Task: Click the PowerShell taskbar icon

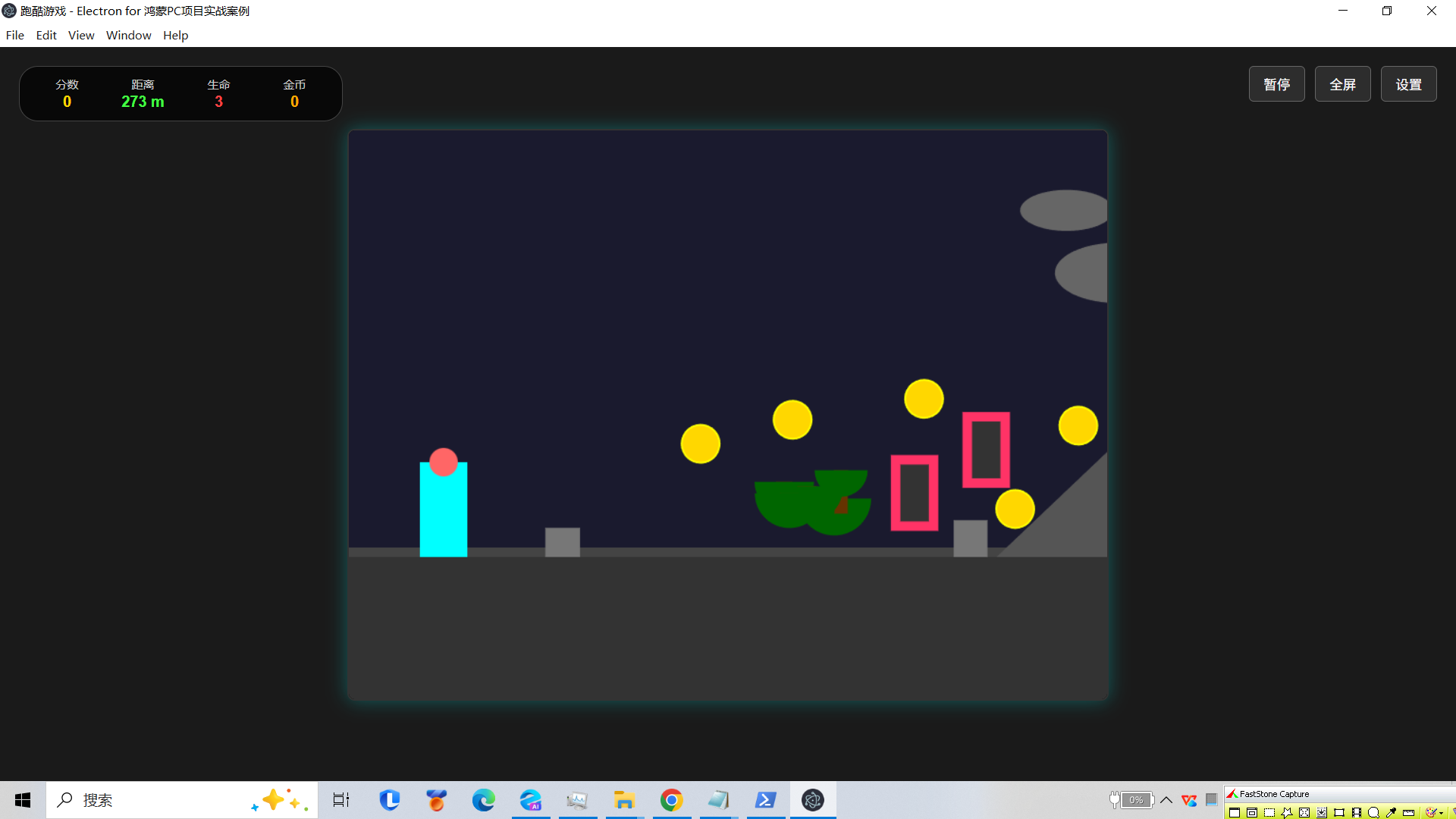Action: tap(765, 800)
